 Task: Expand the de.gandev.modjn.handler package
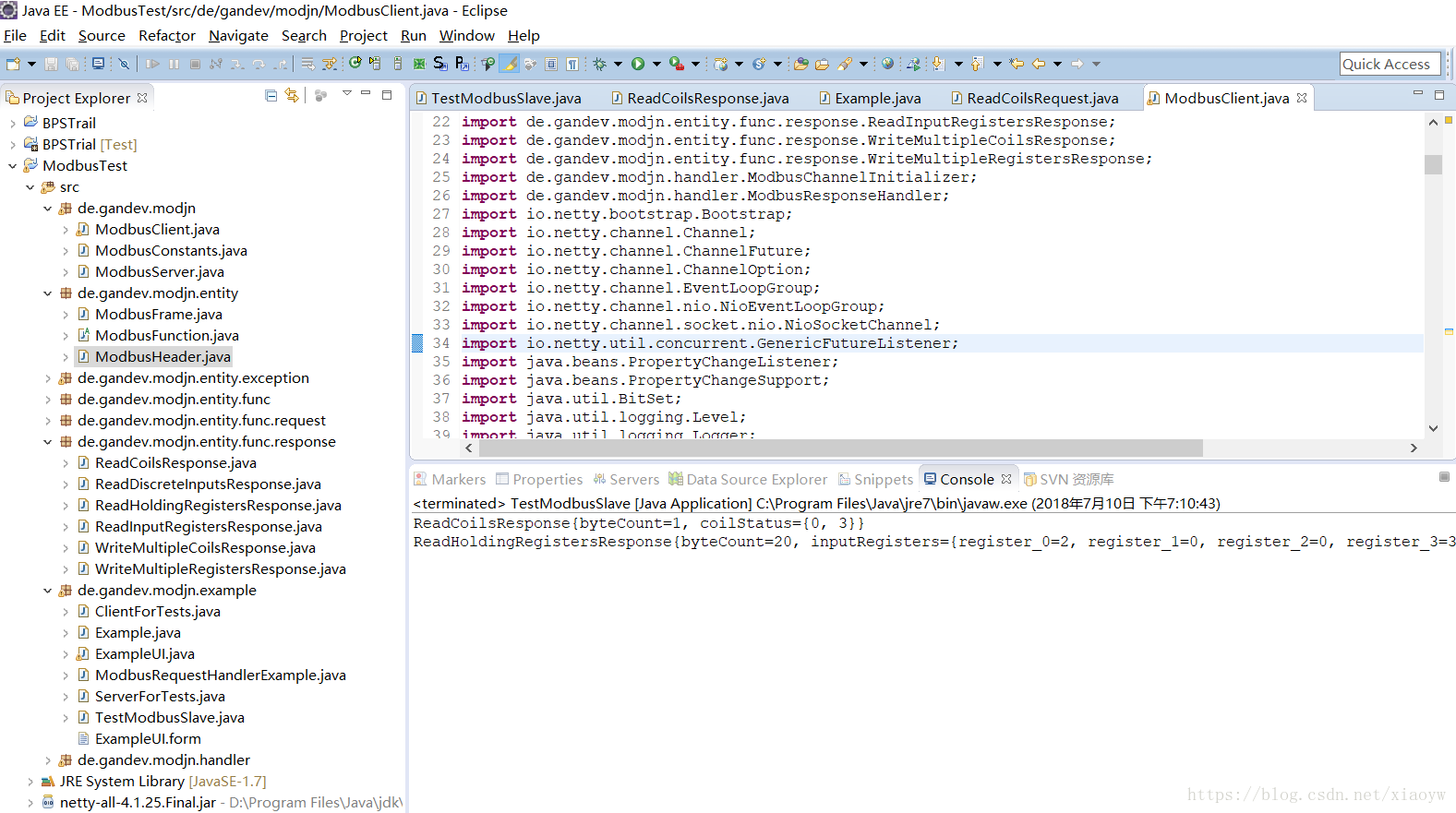47,760
